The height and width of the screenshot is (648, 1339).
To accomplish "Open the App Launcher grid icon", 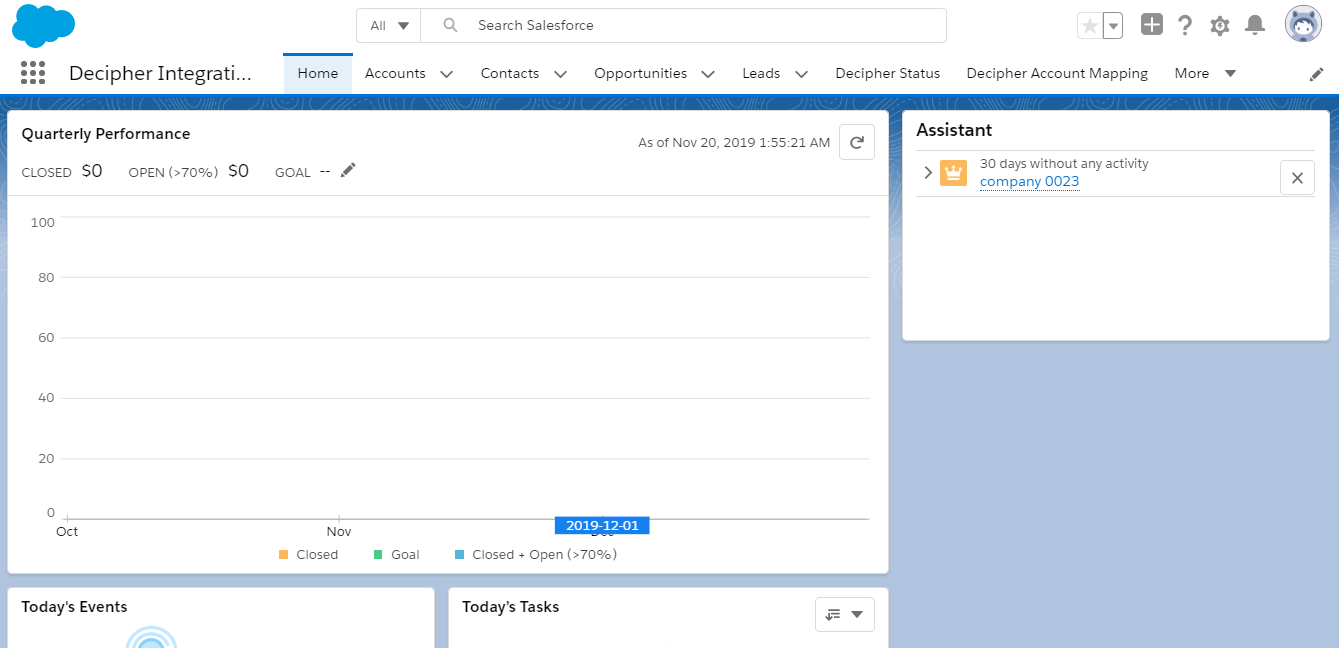I will click(x=33, y=73).
